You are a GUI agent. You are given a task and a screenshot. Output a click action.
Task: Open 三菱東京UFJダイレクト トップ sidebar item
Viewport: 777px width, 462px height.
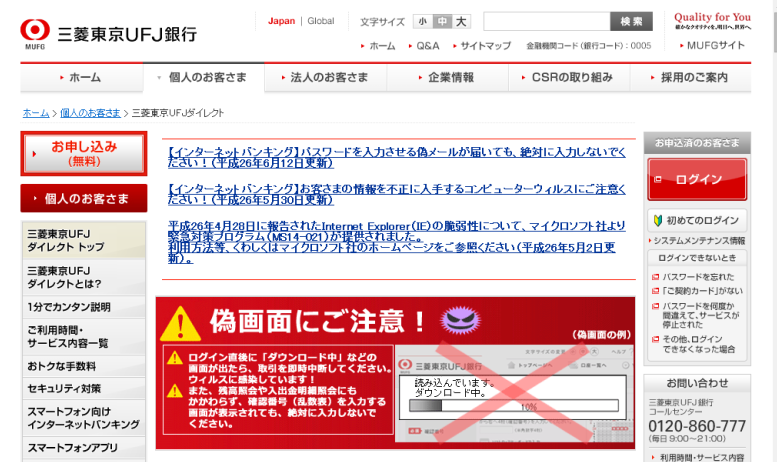(x=84, y=240)
